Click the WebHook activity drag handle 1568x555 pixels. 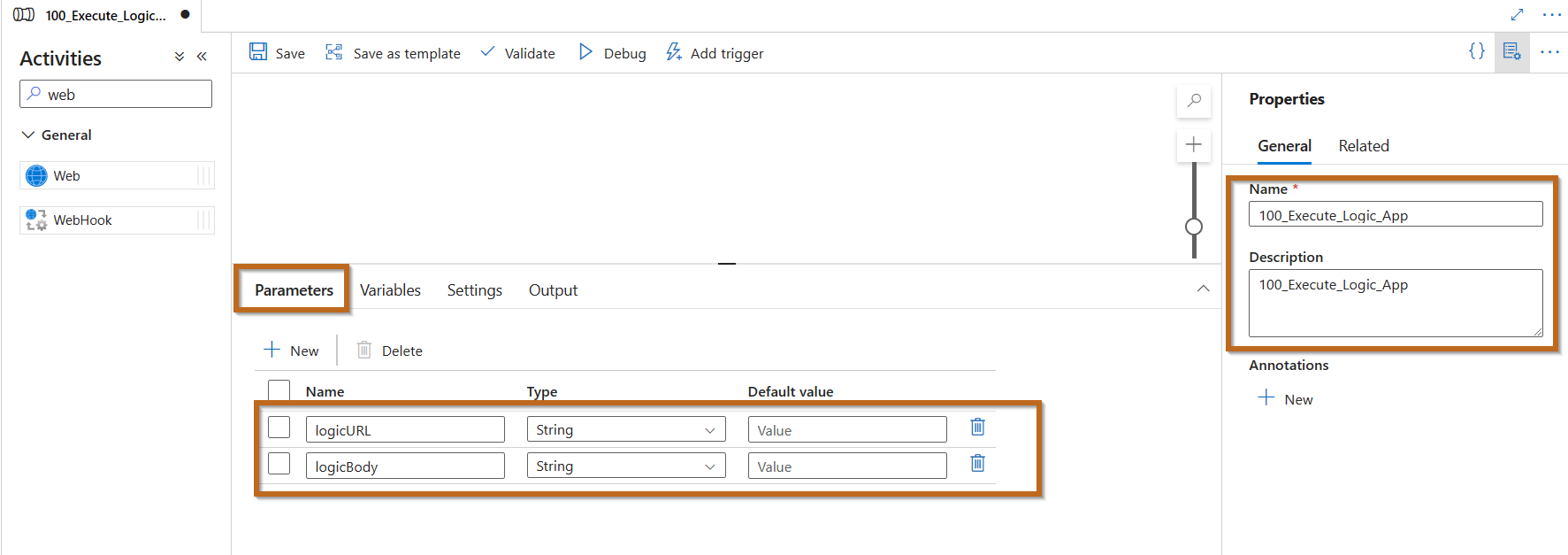[204, 220]
